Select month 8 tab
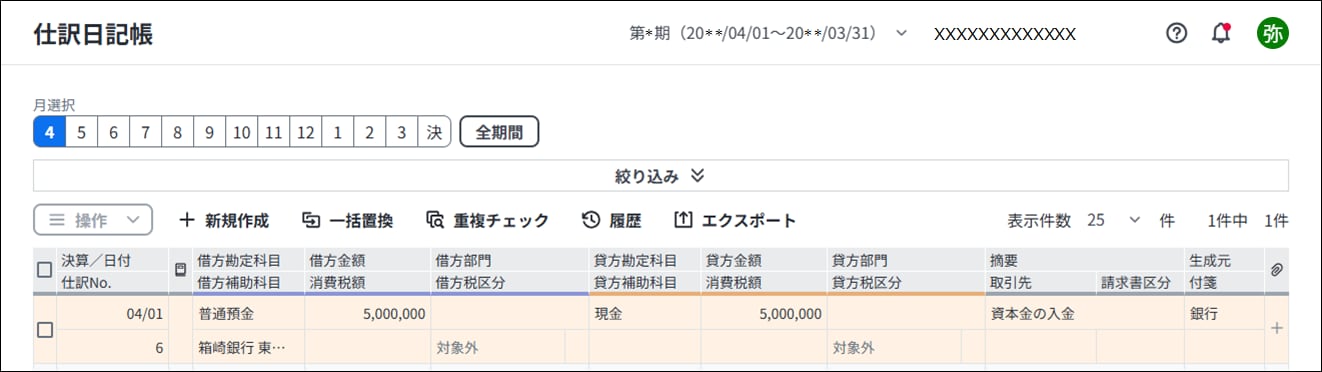The image size is (1322, 372). click(177, 132)
